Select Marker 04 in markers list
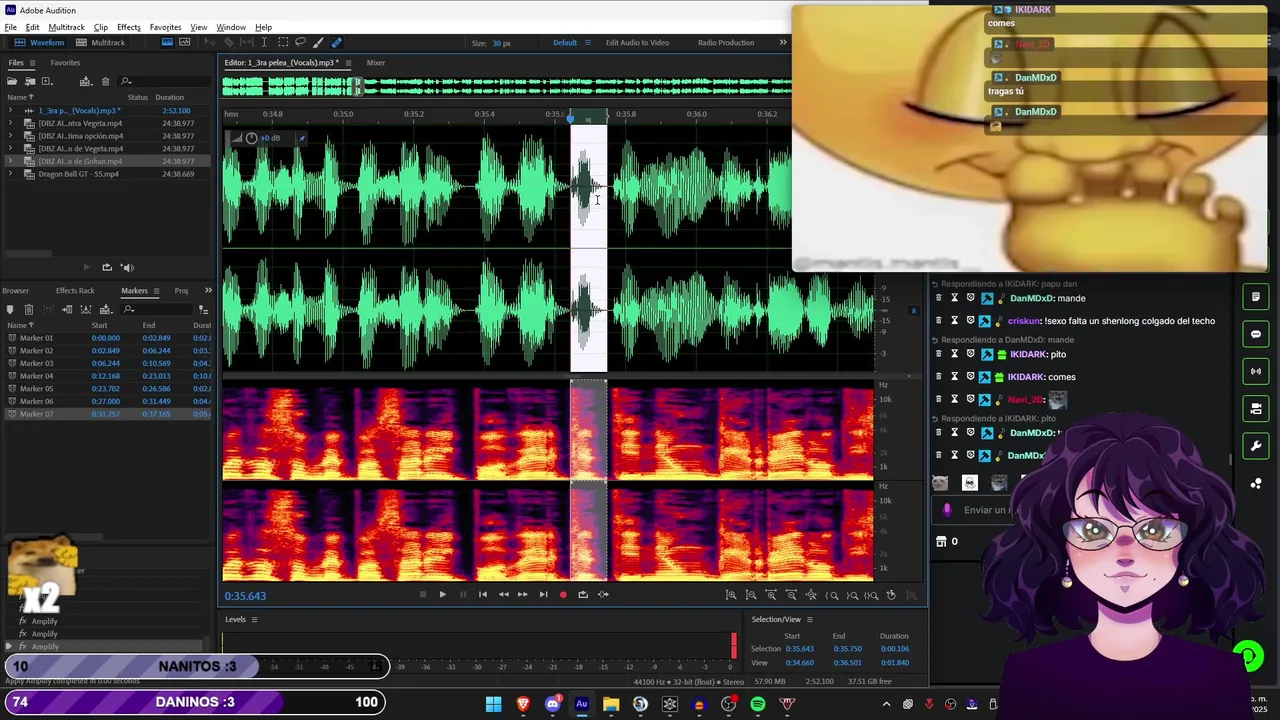 [x=105, y=376]
